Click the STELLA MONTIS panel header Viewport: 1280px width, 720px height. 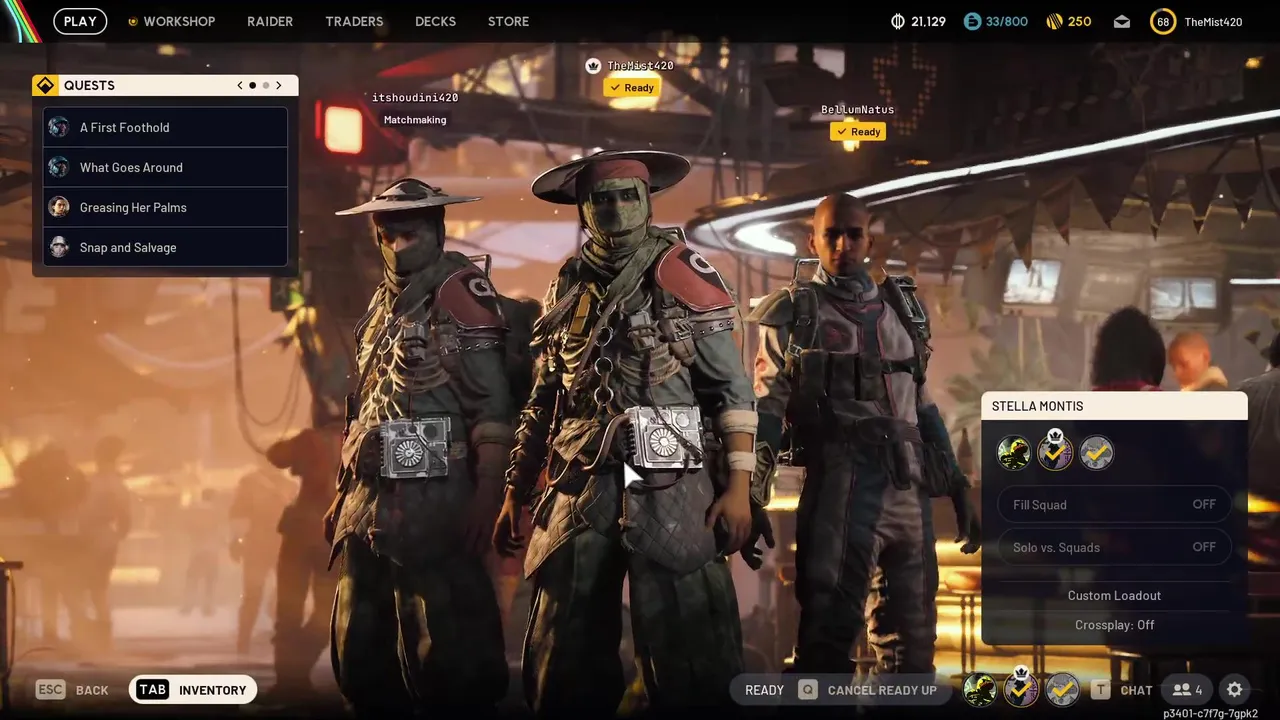1114,406
